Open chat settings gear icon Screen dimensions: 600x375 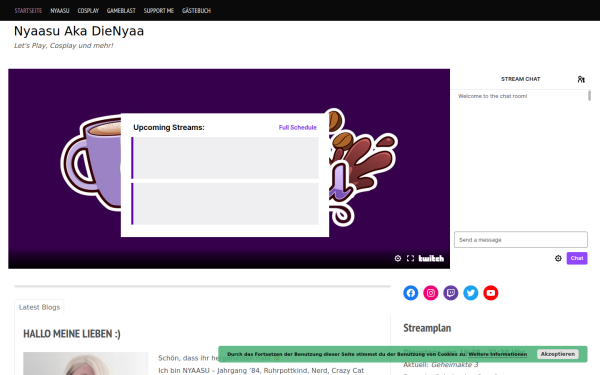pyautogui.click(x=558, y=258)
